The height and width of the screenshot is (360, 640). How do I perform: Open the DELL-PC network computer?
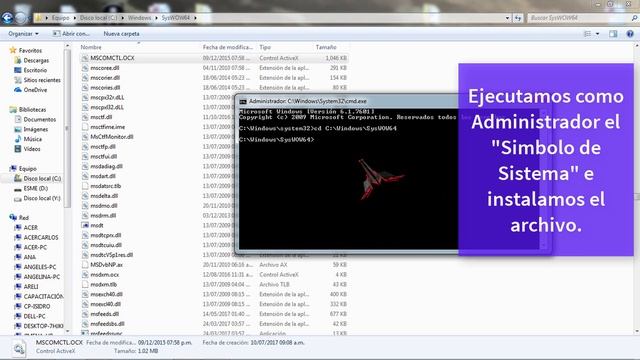(34, 316)
